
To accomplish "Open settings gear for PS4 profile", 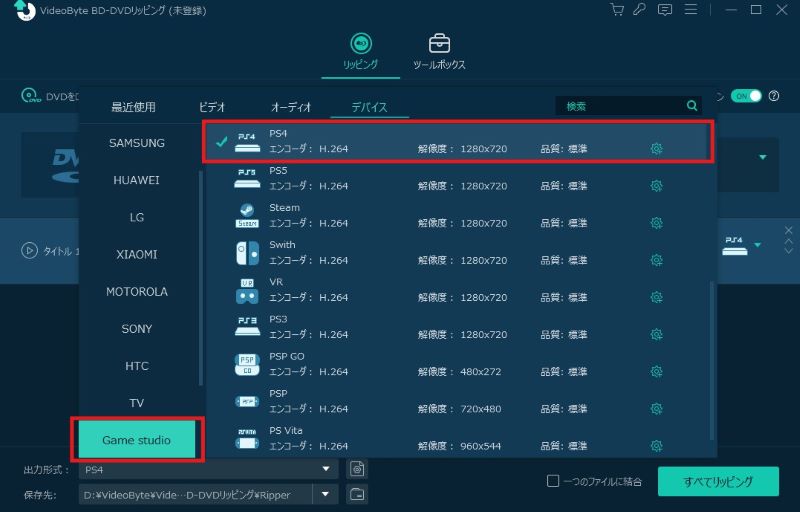I will click(x=657, y=148).
